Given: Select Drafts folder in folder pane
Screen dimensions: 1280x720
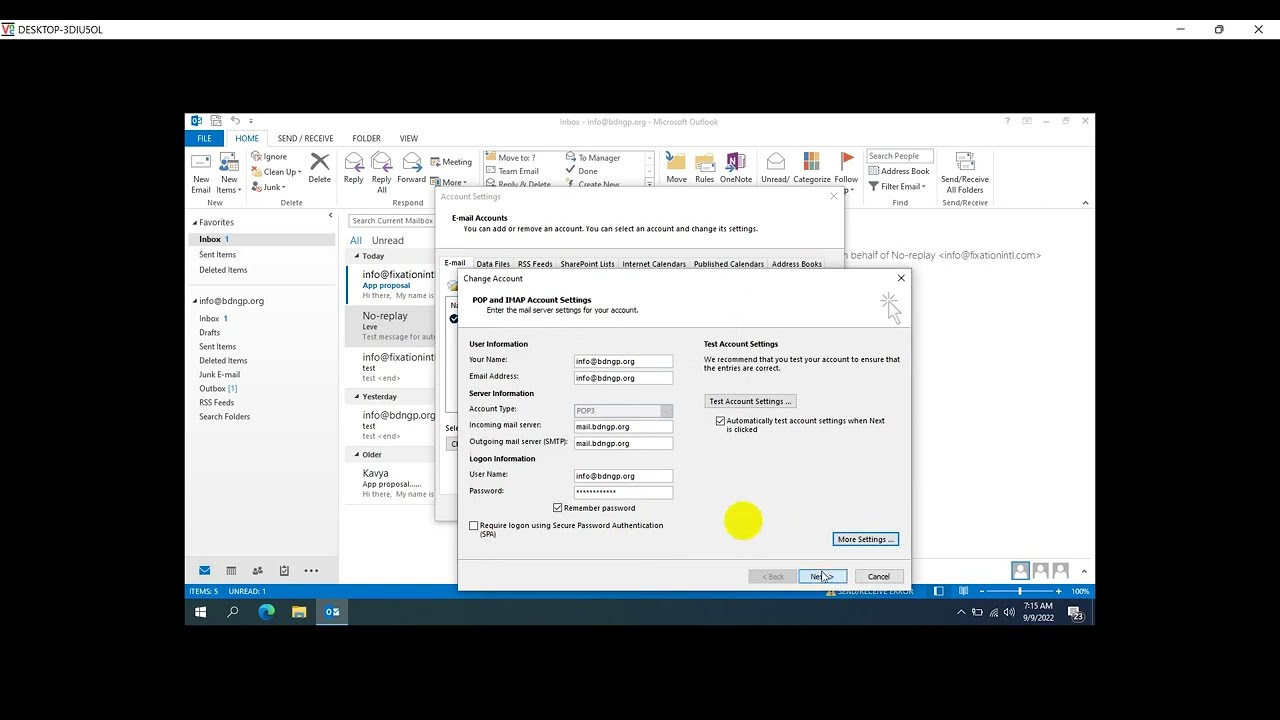Looking at the screenshot, I should [x=210, y=332].
